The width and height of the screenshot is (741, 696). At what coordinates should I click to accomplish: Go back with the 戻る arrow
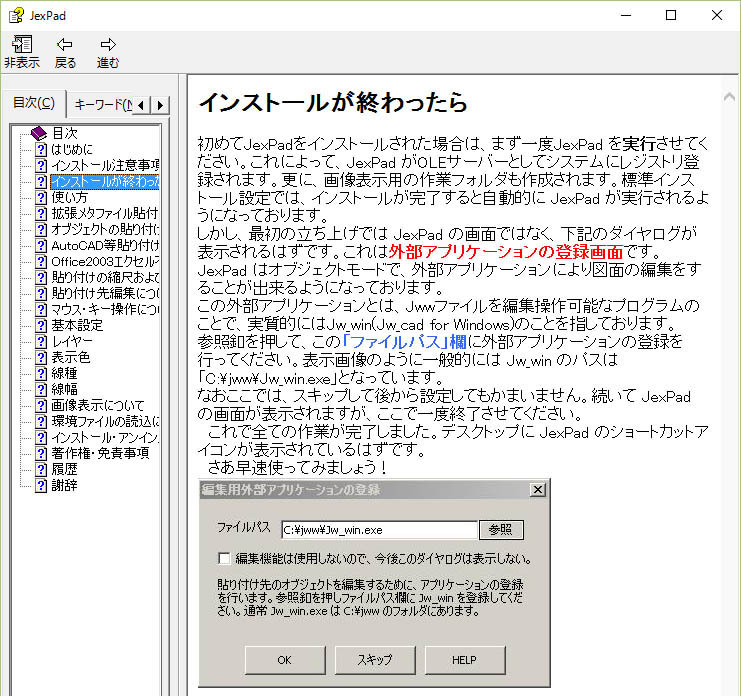click(x=65, y=51)
